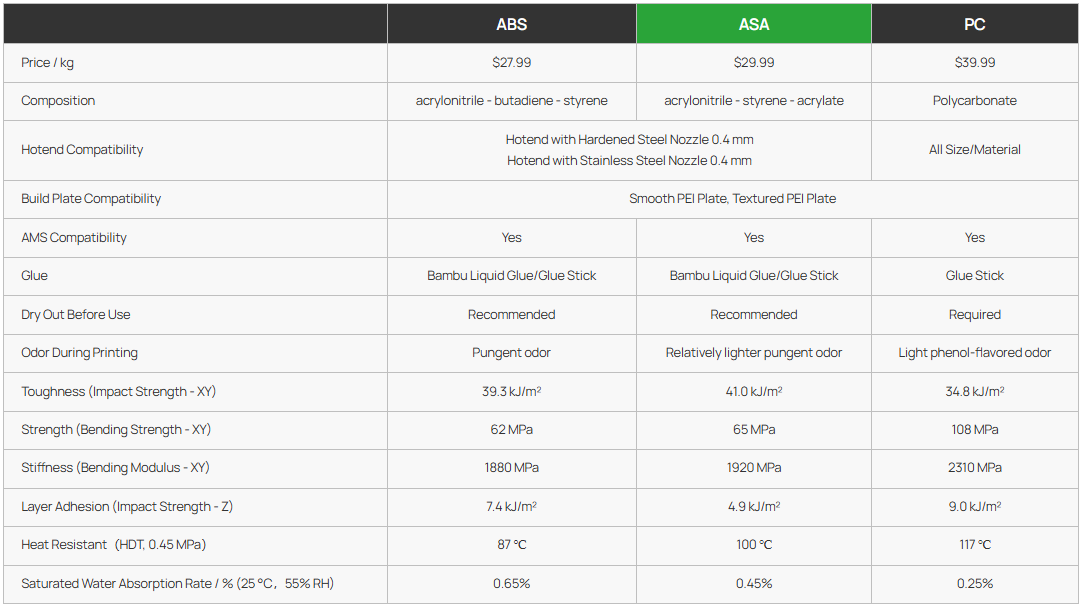Click the PC column header
The width and height of the screenshot is (1083, 607).
[x=975, y=24]
